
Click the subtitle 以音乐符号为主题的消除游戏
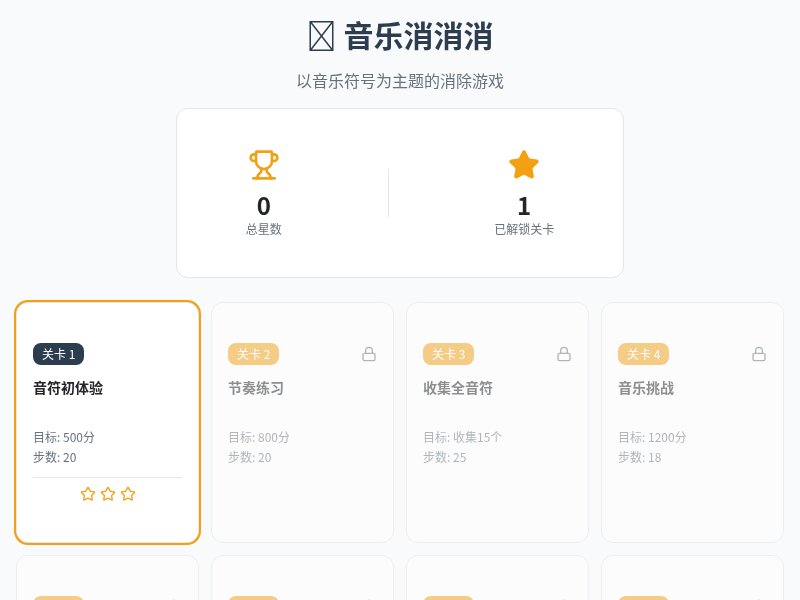point(400,81)
